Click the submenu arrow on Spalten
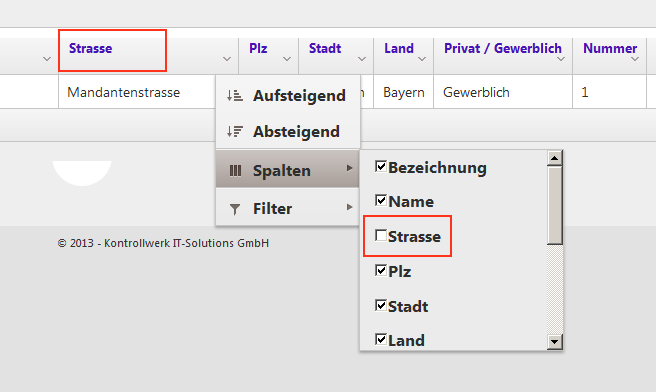 tap(349, 168)
